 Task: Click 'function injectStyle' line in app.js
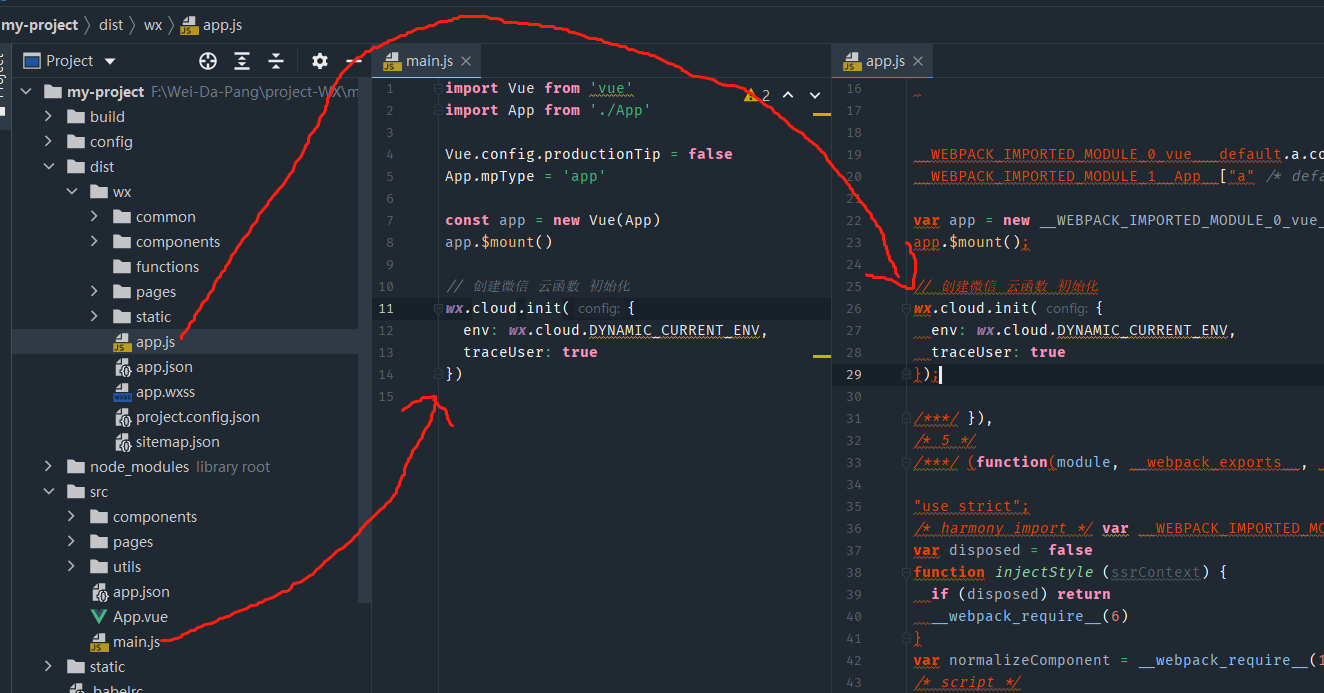pyautogui.click(x=1070, y=572)
